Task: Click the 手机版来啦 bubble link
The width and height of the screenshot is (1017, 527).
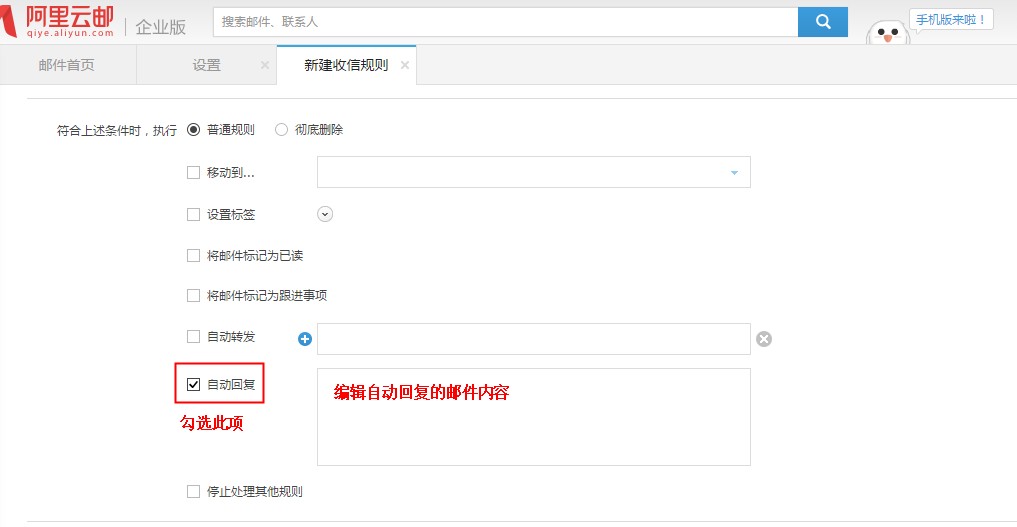Action: (950, 19)
